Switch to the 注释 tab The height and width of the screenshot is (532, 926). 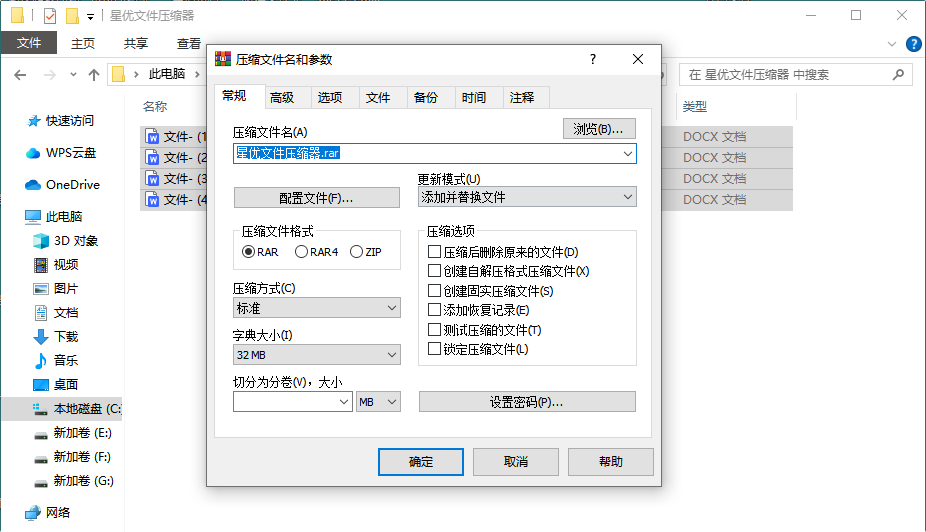pos(521,97)
